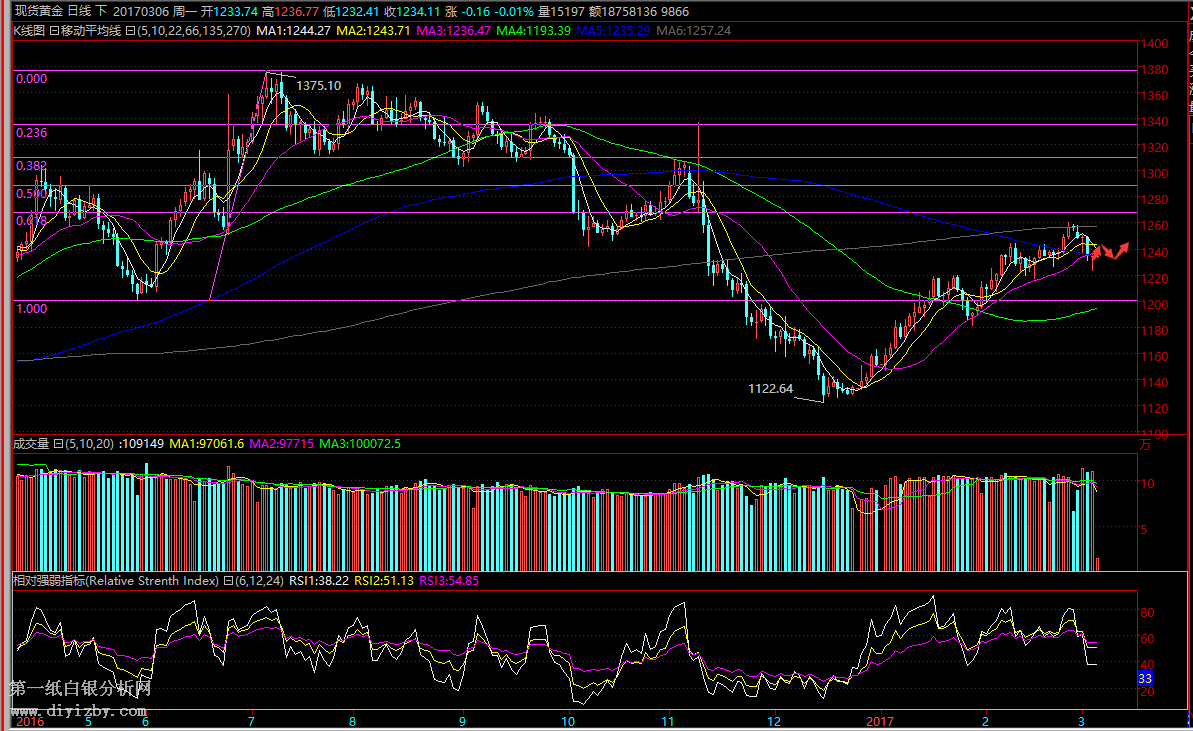This screenshot has width=1193, height=731.
Task: Select volume MA2:97715 value
Action: point(282,443)
